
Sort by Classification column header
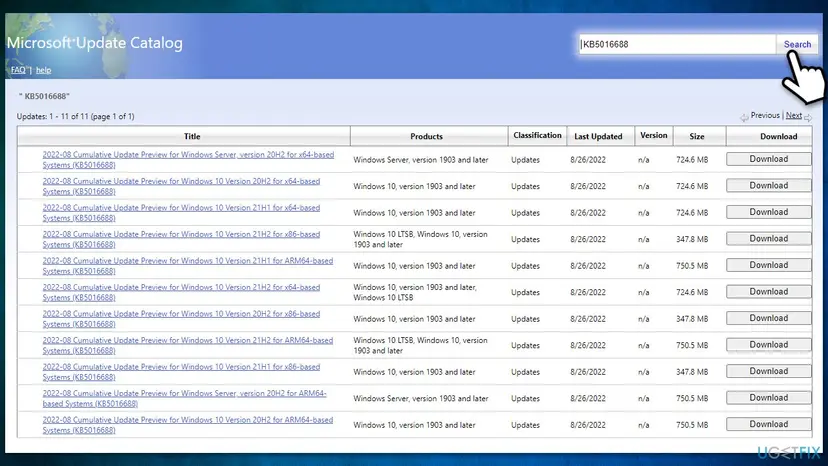537,135
